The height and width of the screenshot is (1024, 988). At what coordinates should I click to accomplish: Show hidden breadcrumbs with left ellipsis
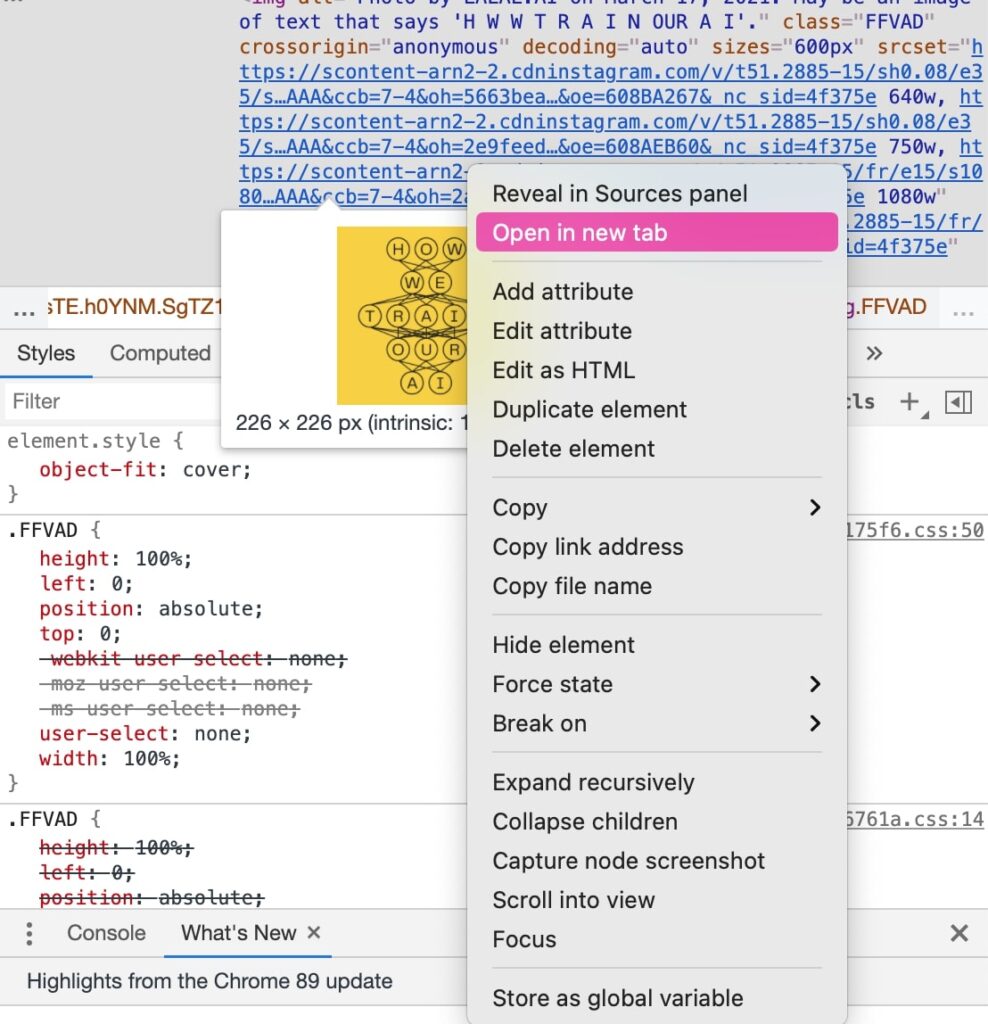coord(24,310)
